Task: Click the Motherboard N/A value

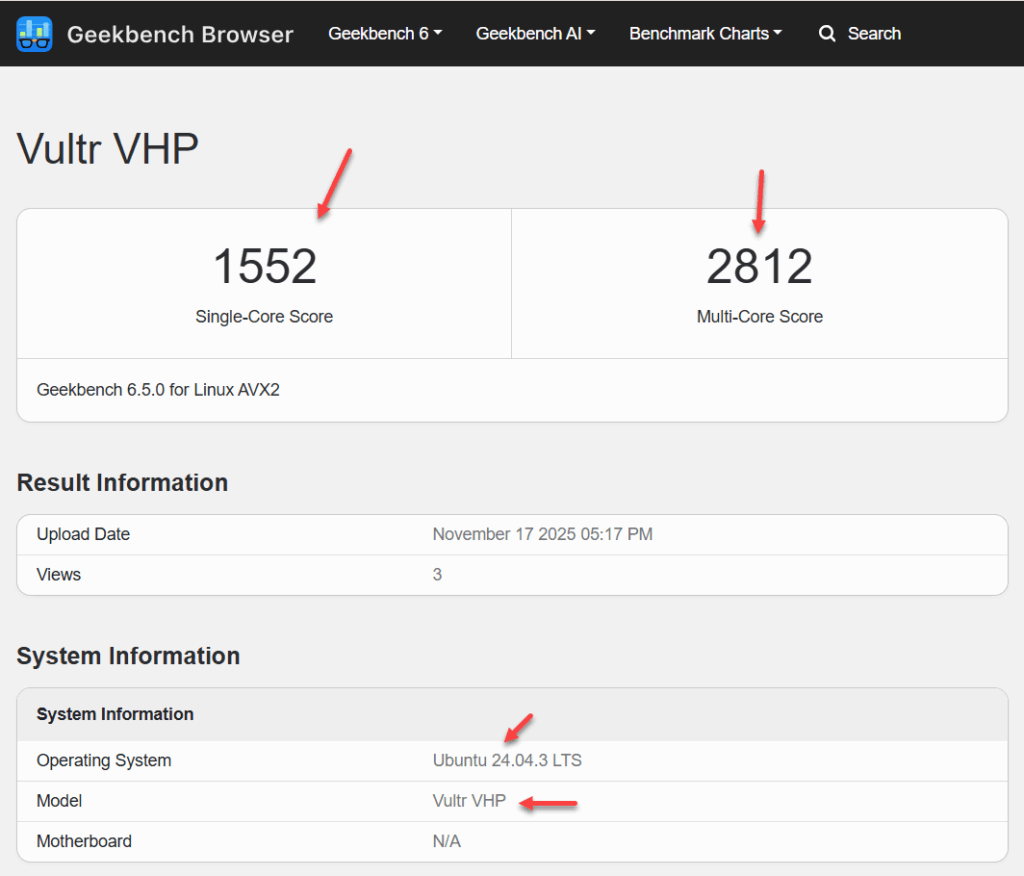Action: pyautogui.click(x=446, y=841)
